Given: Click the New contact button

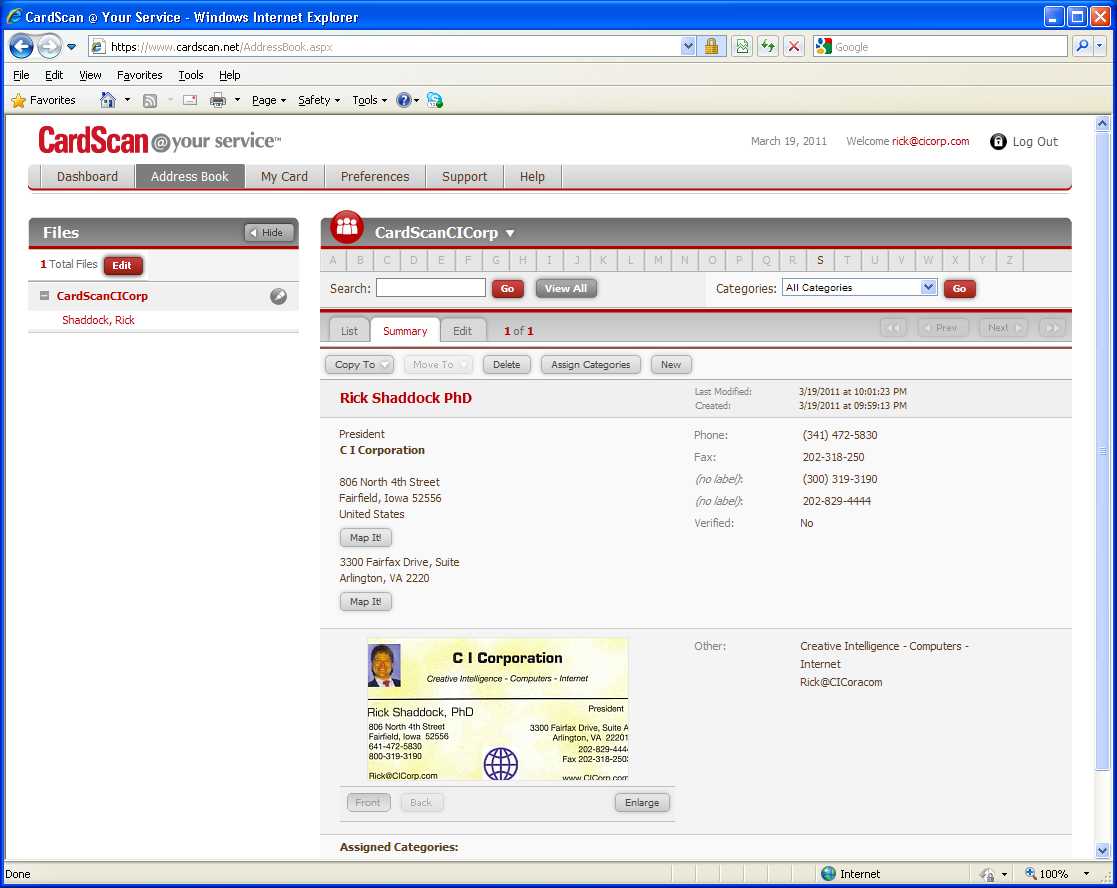Looking at the screenshot, I should pyautogui.click(x=671, y=365).
